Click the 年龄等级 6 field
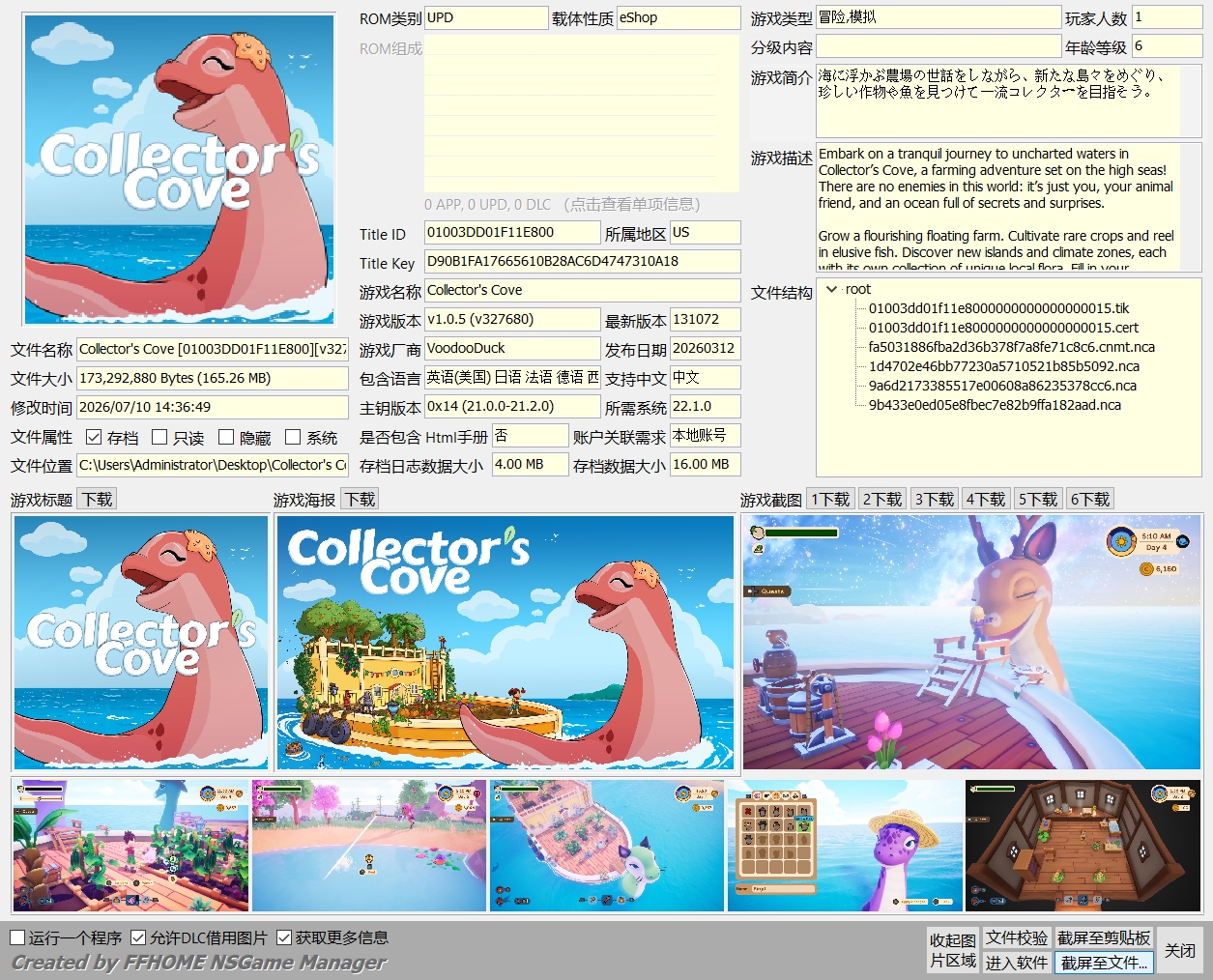The height and width of the screenshot is (980, 1213). (1168, 46)
